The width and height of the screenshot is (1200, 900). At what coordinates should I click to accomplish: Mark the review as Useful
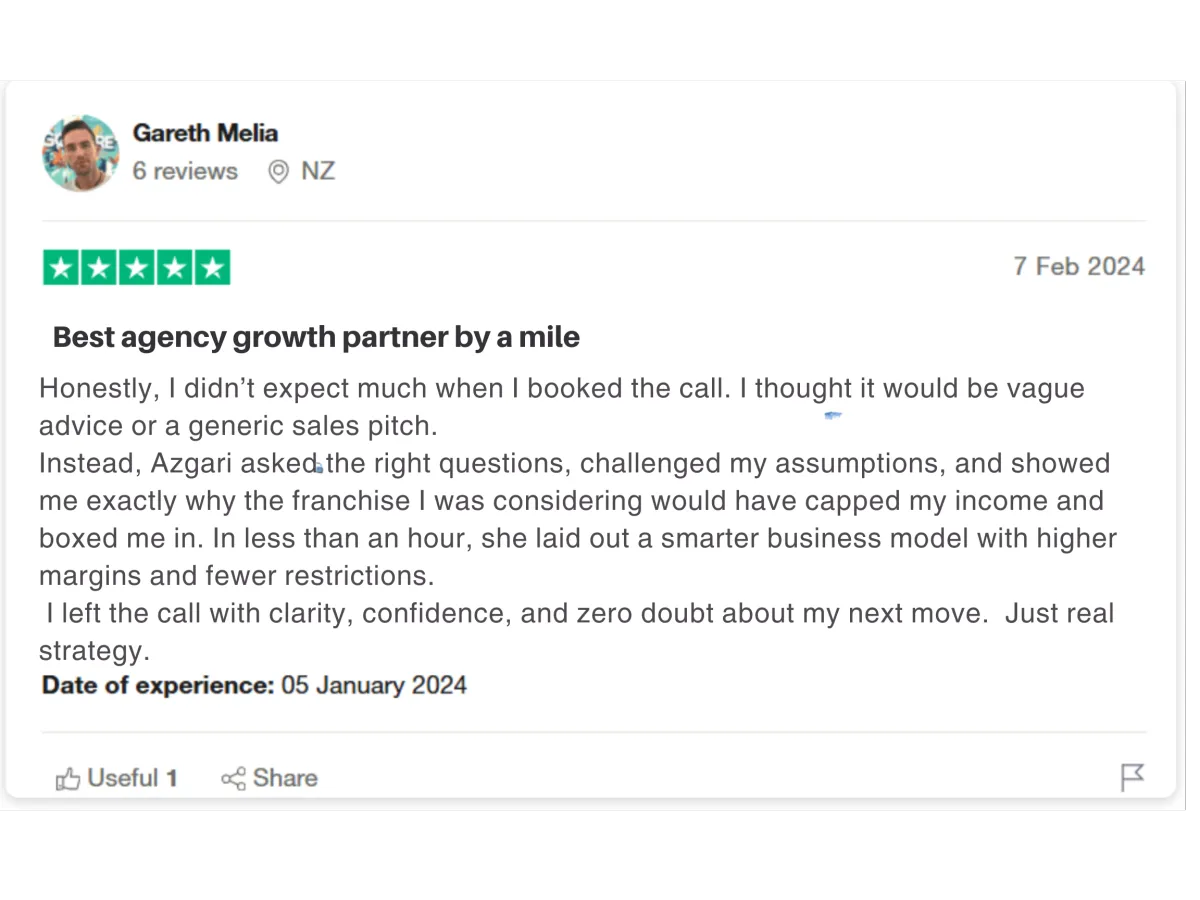click(117, 778)
